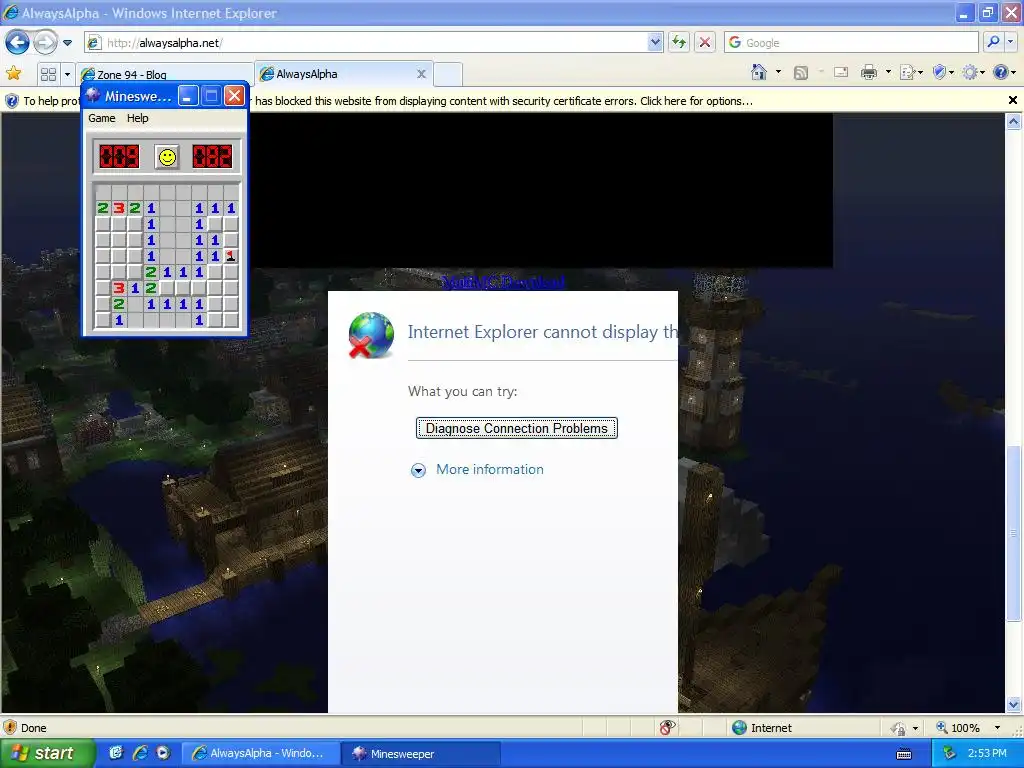
Task: Click the status bar shield icon
Action: point(10,728)
